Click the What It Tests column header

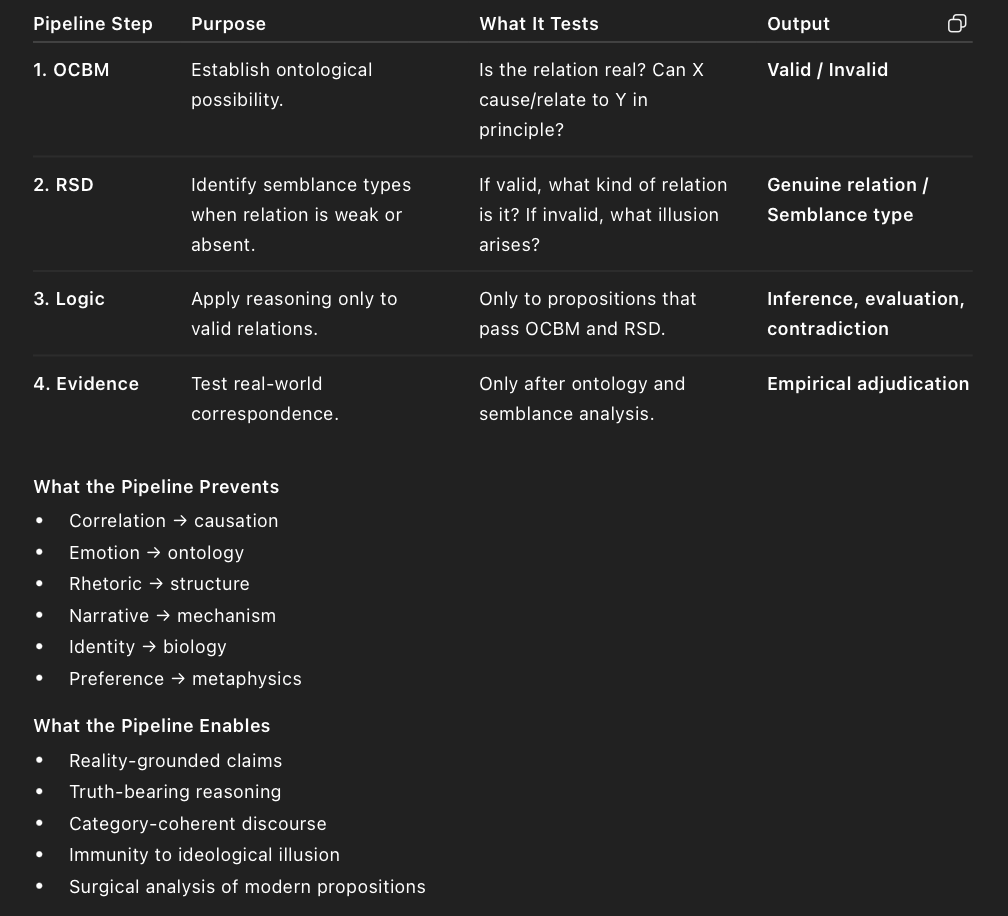pyautogui.click(x=538, y=24)
